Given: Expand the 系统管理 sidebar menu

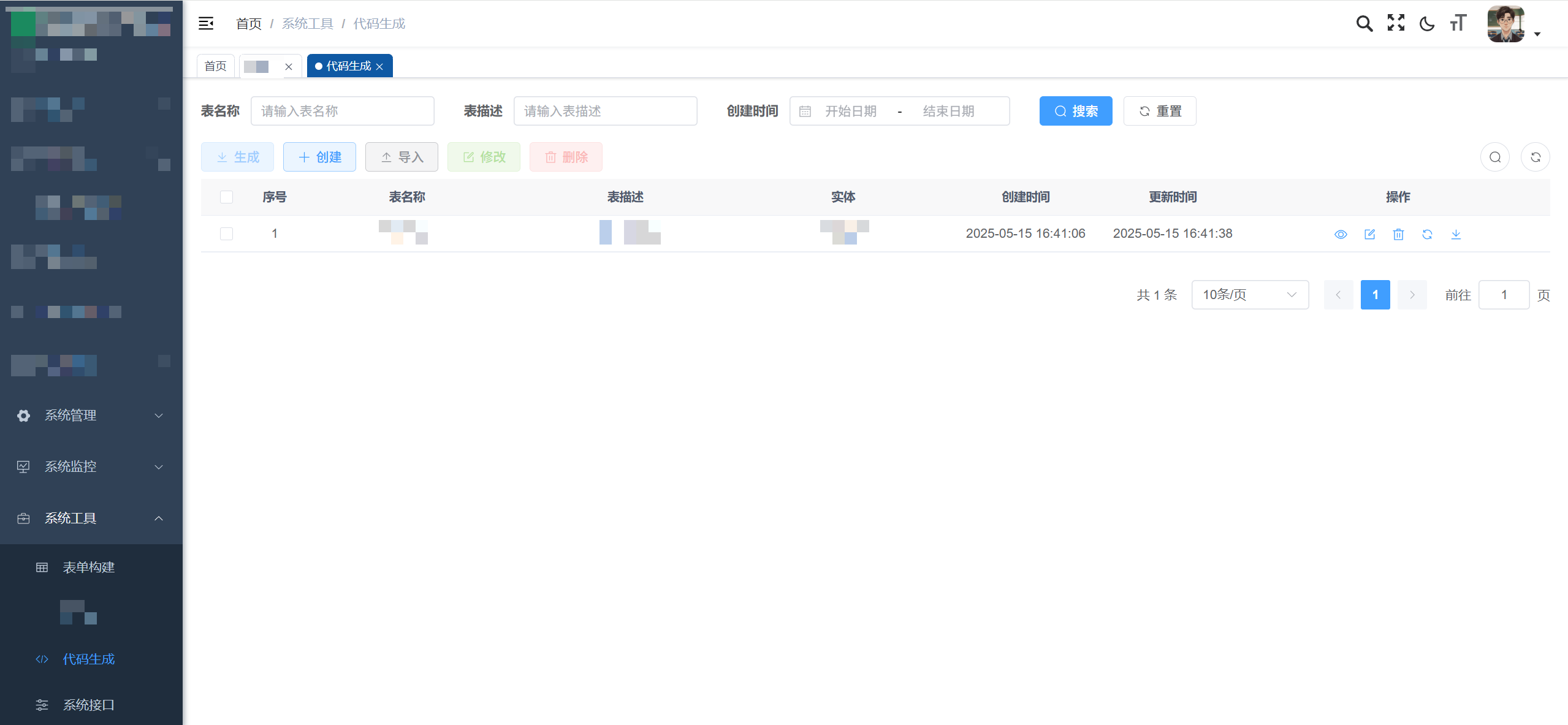Looking at the screenshot, I should point(91,416).
